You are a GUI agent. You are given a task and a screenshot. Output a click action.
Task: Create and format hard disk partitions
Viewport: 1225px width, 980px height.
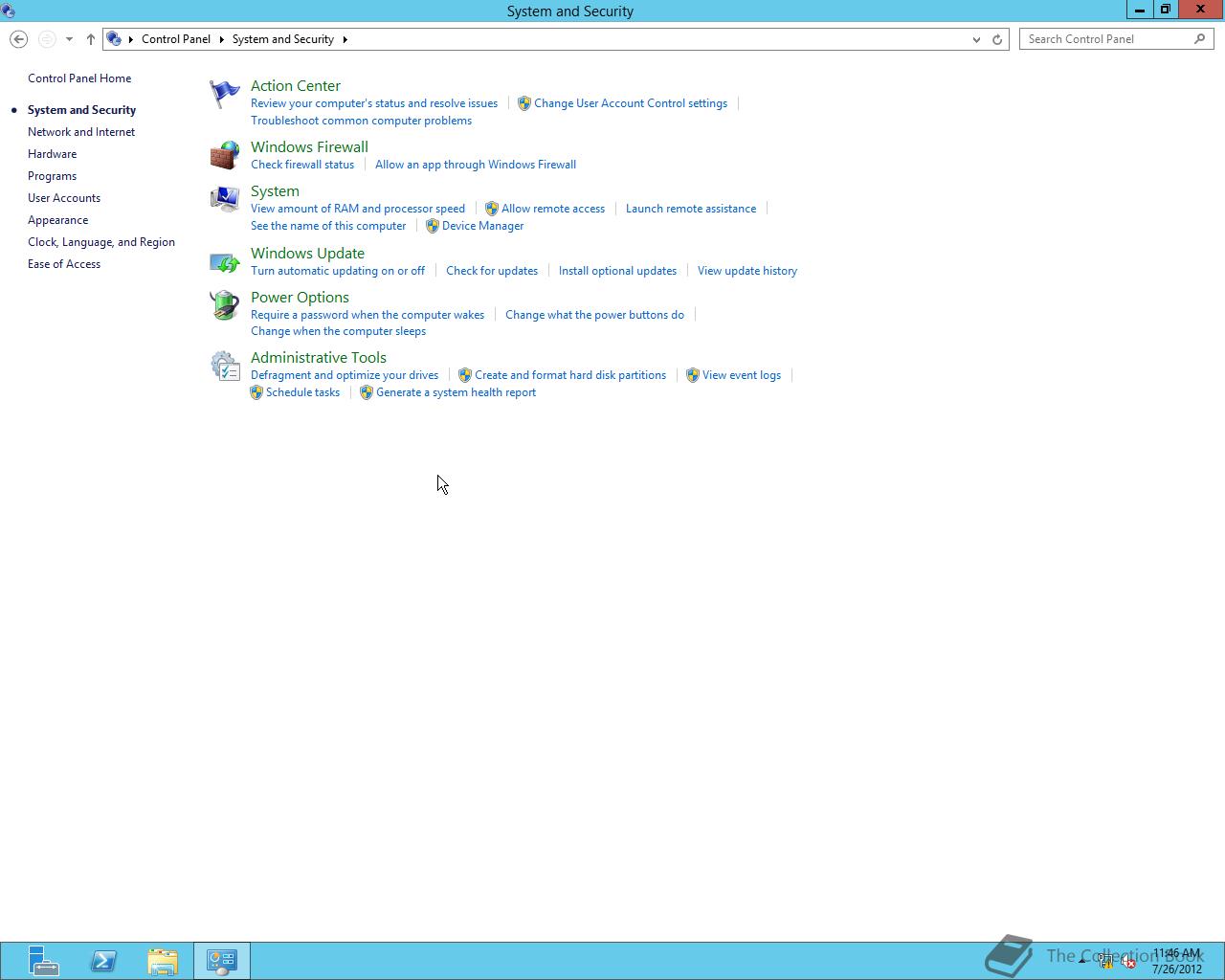coord(570,375)
